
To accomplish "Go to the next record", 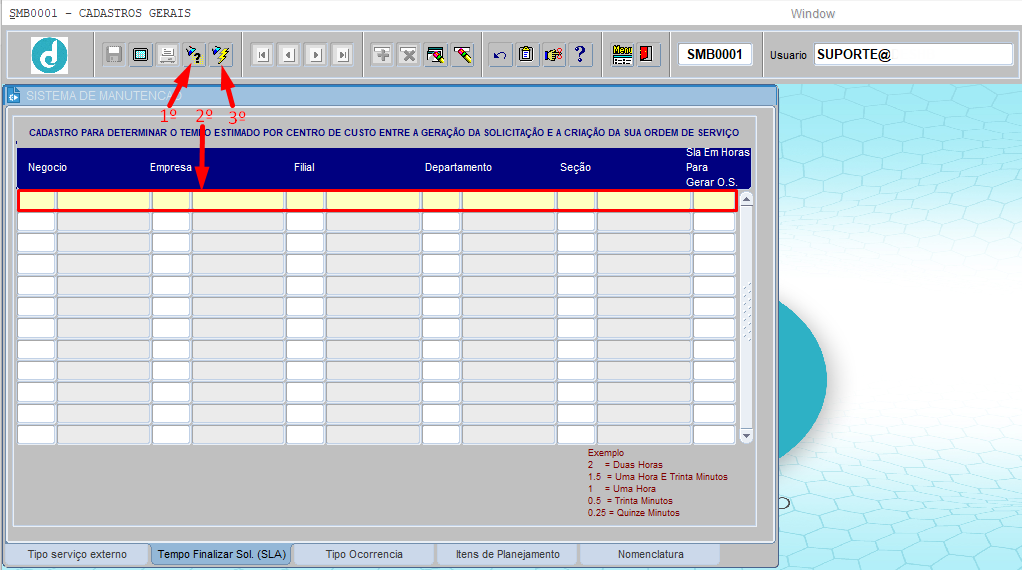I will (x=316, y=55).
